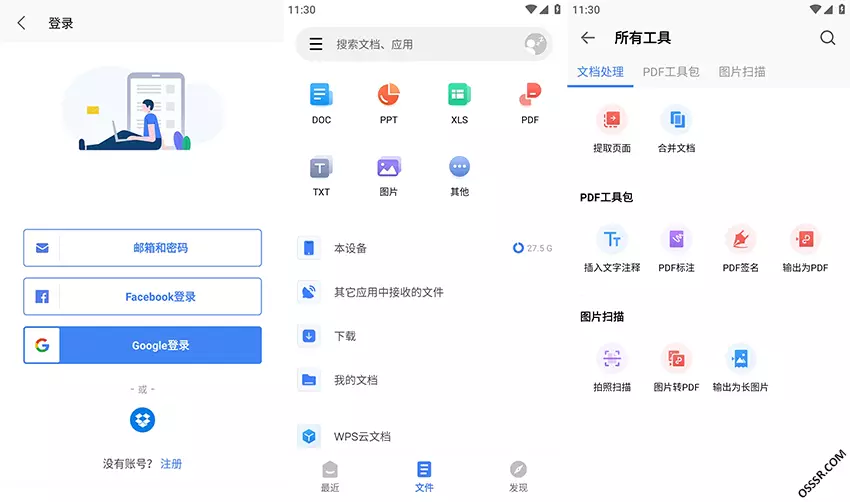Screen dimensions: 850x502
Task: Open the hamburger menu in search bar
Action: pyautogui.click(x=316, y=44)
